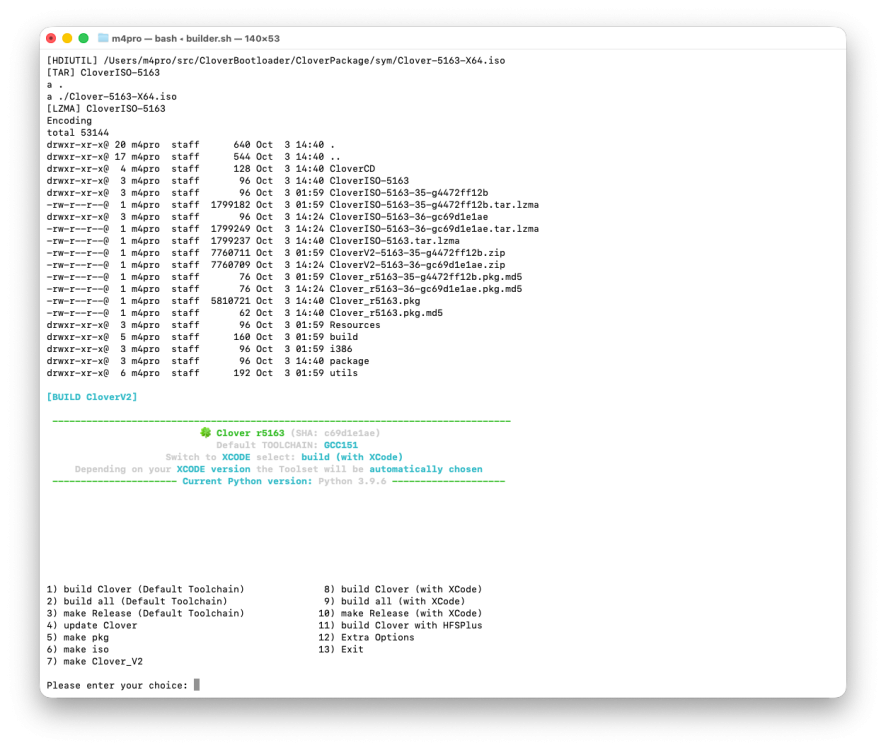Click the '[LZMA] CloverISO-5163' line
The height and width of the screenshot is (750, 886).
tap(106, 109)
